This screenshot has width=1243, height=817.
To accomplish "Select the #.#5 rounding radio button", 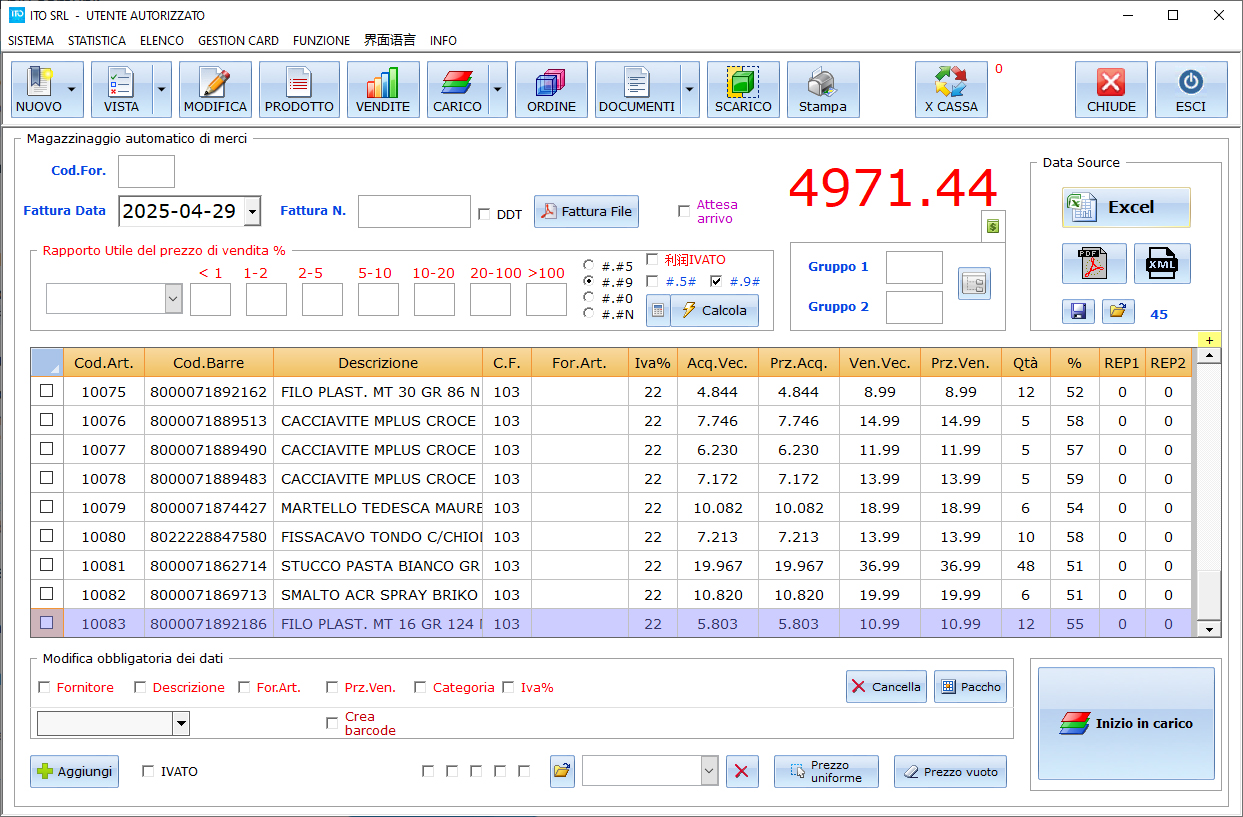I will point(589,266).
